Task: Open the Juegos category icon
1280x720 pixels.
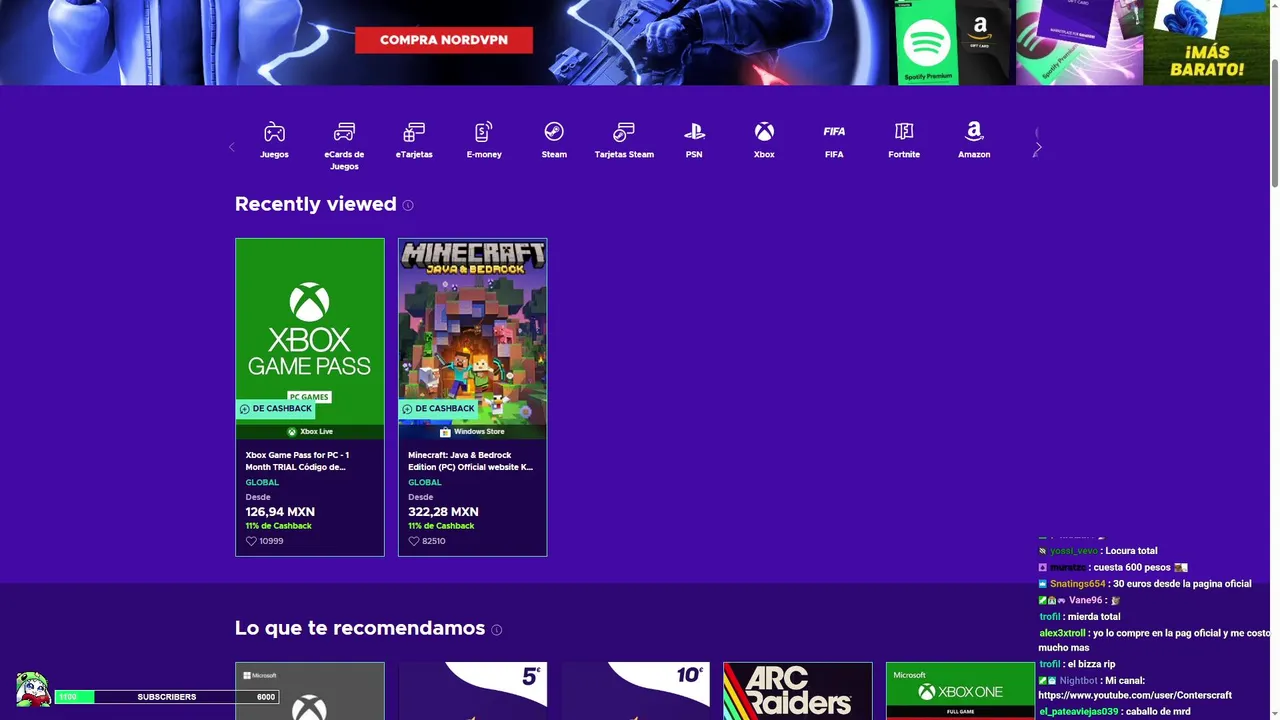Action: pos(274,132)
